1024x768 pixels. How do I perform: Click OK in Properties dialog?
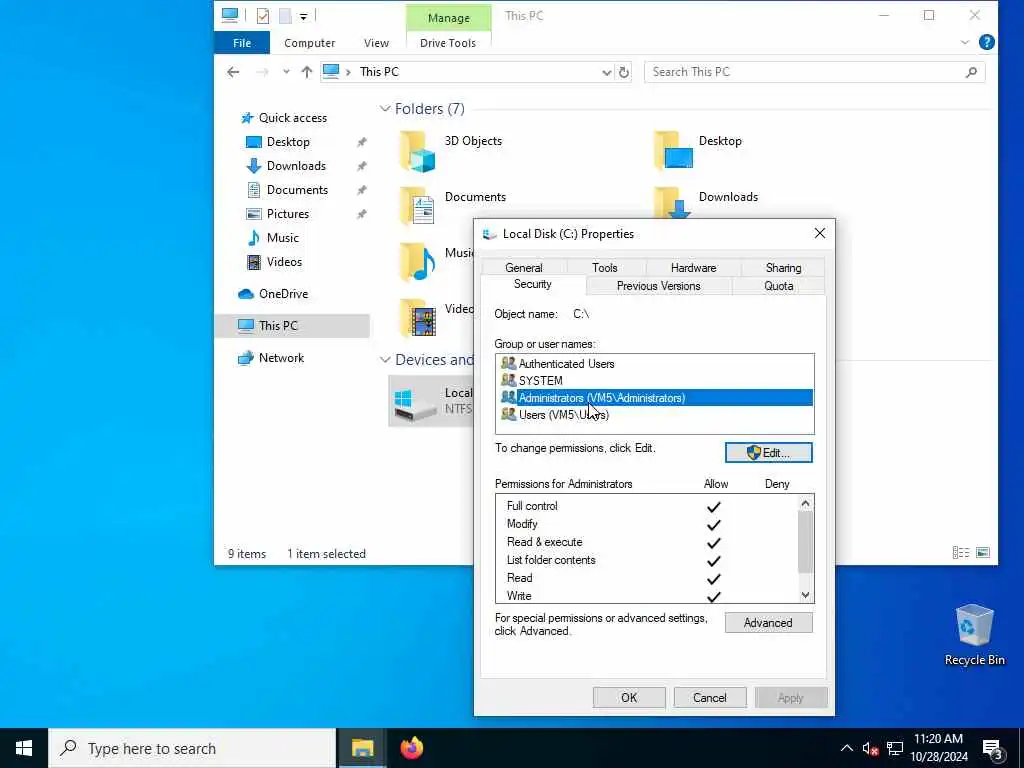tap(629, 697)
